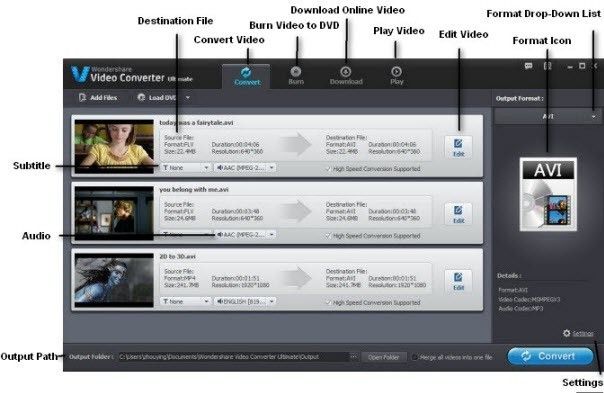Click the file name 'you belong with me.avi'
604x393 pixels.
point(194,190)
